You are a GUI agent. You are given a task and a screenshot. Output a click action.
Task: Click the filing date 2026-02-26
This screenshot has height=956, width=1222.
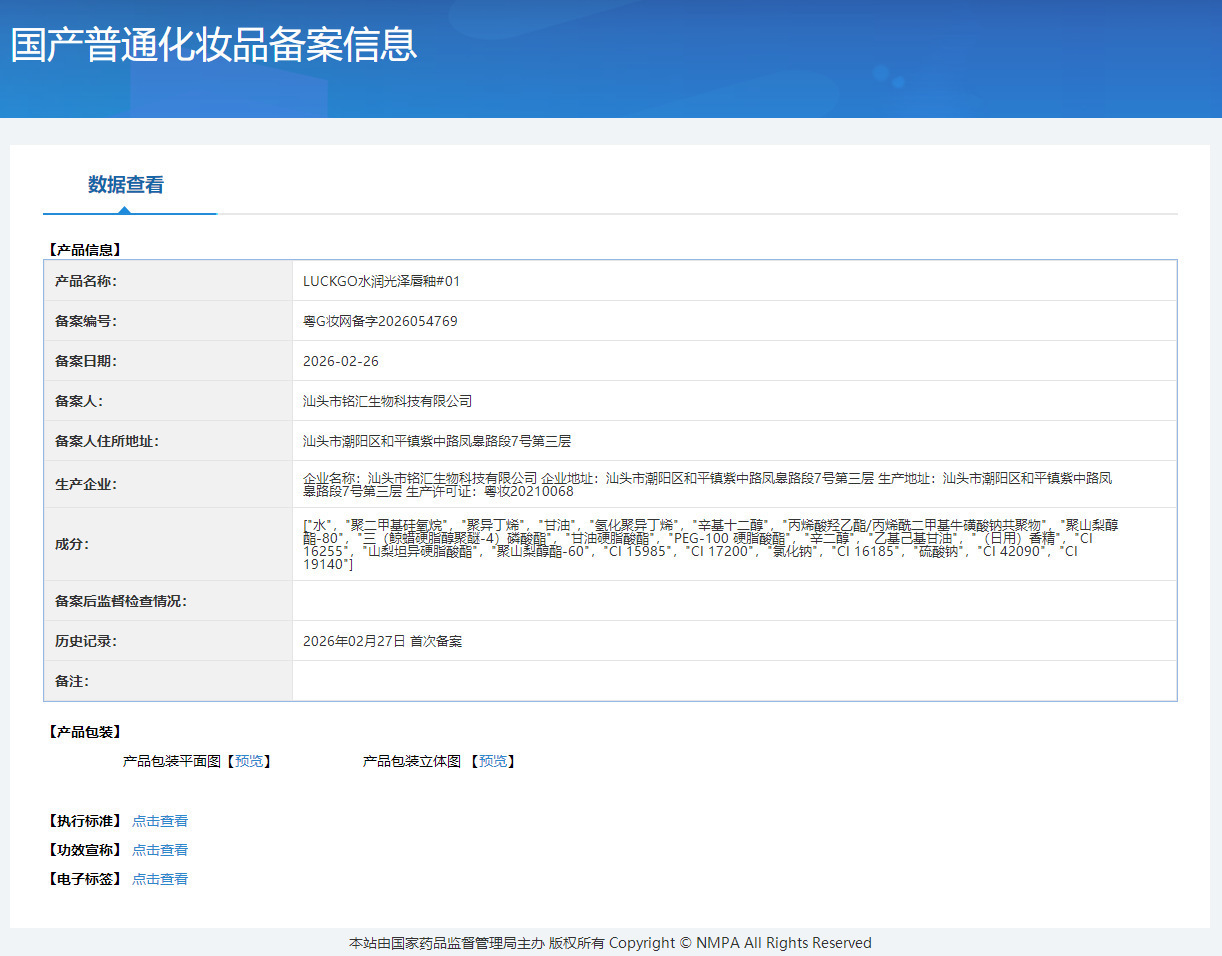341,361
